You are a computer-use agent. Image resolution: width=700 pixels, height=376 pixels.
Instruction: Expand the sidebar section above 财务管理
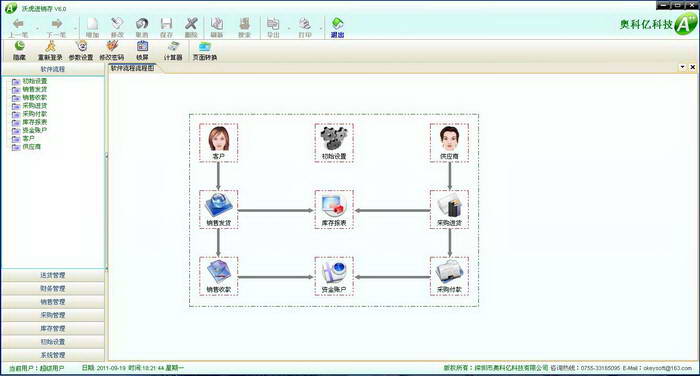point(53,275)
